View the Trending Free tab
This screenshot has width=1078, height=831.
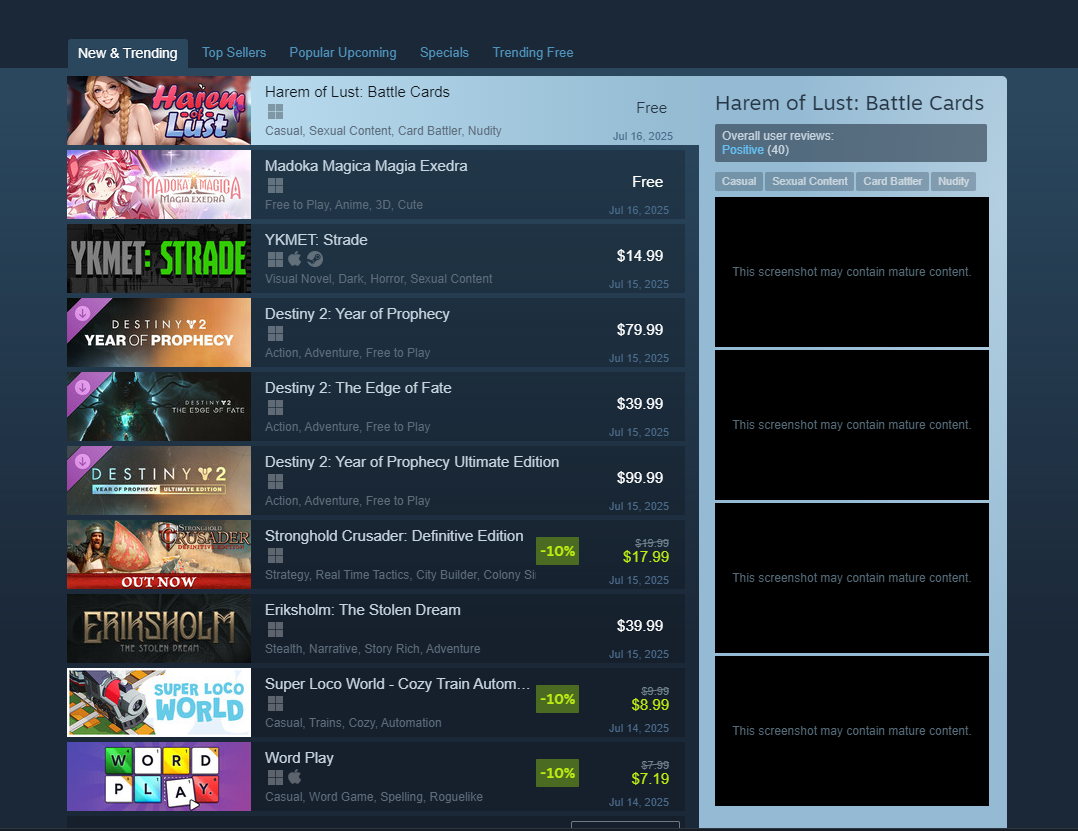pos(533,52)
